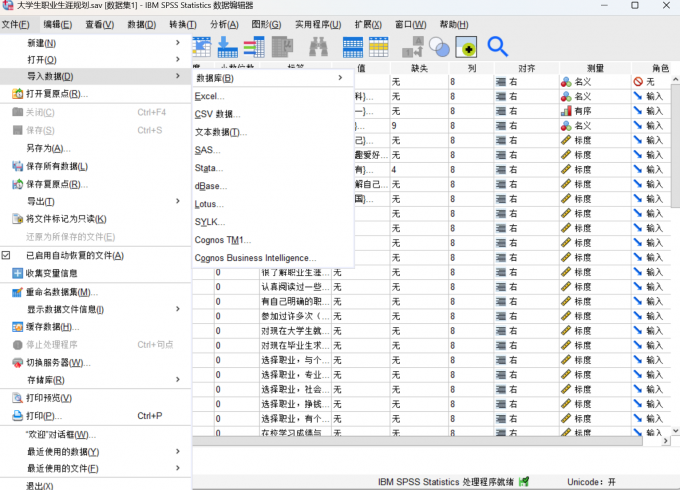Expand the 存储库(R) submenu arrow
This screenshot has width=680, height=490.
[178, 379]
